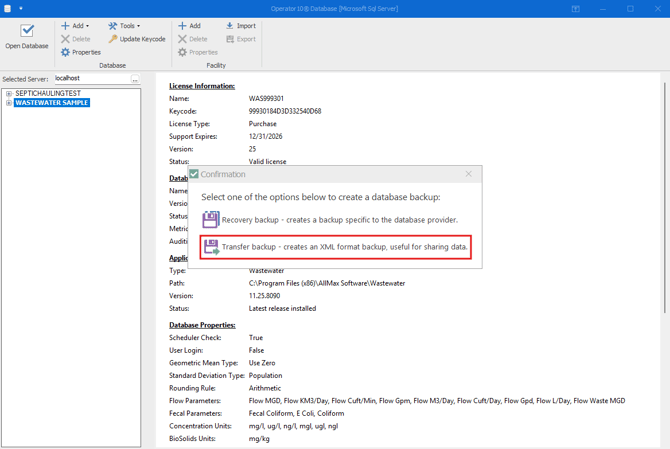Click the Recovery backup floppy disk icon
670x449 pixels.
[210, 219]
